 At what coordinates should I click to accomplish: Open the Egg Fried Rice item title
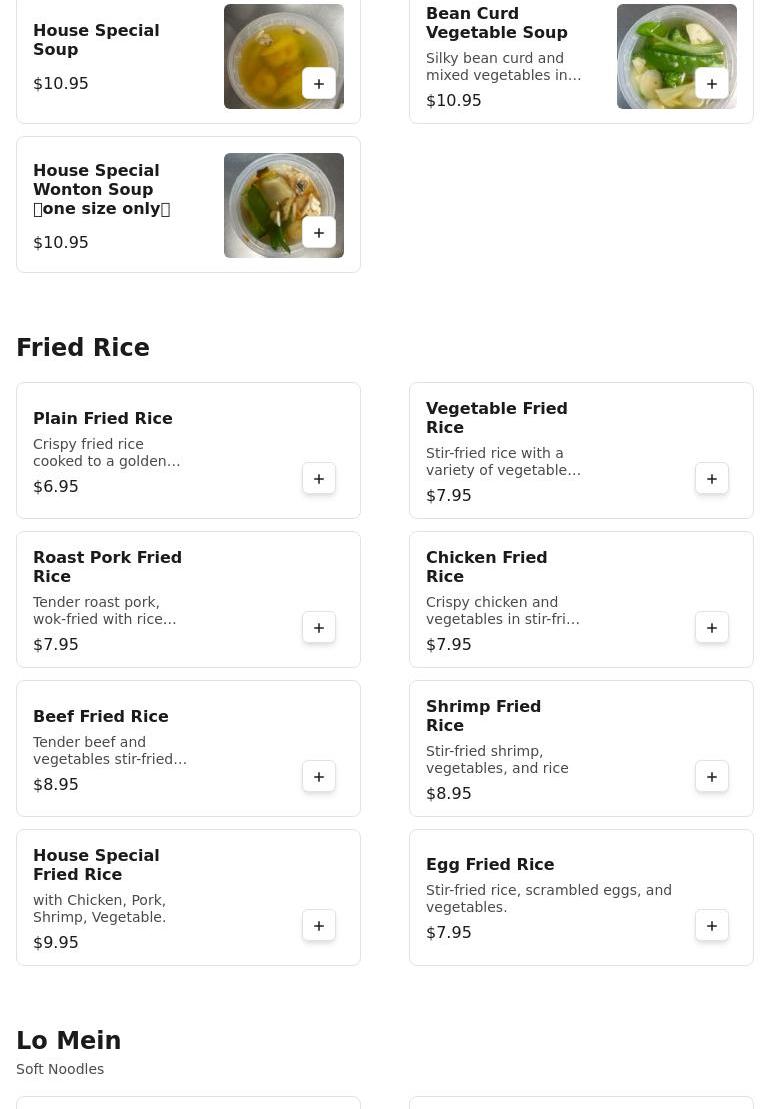point(490,865)
